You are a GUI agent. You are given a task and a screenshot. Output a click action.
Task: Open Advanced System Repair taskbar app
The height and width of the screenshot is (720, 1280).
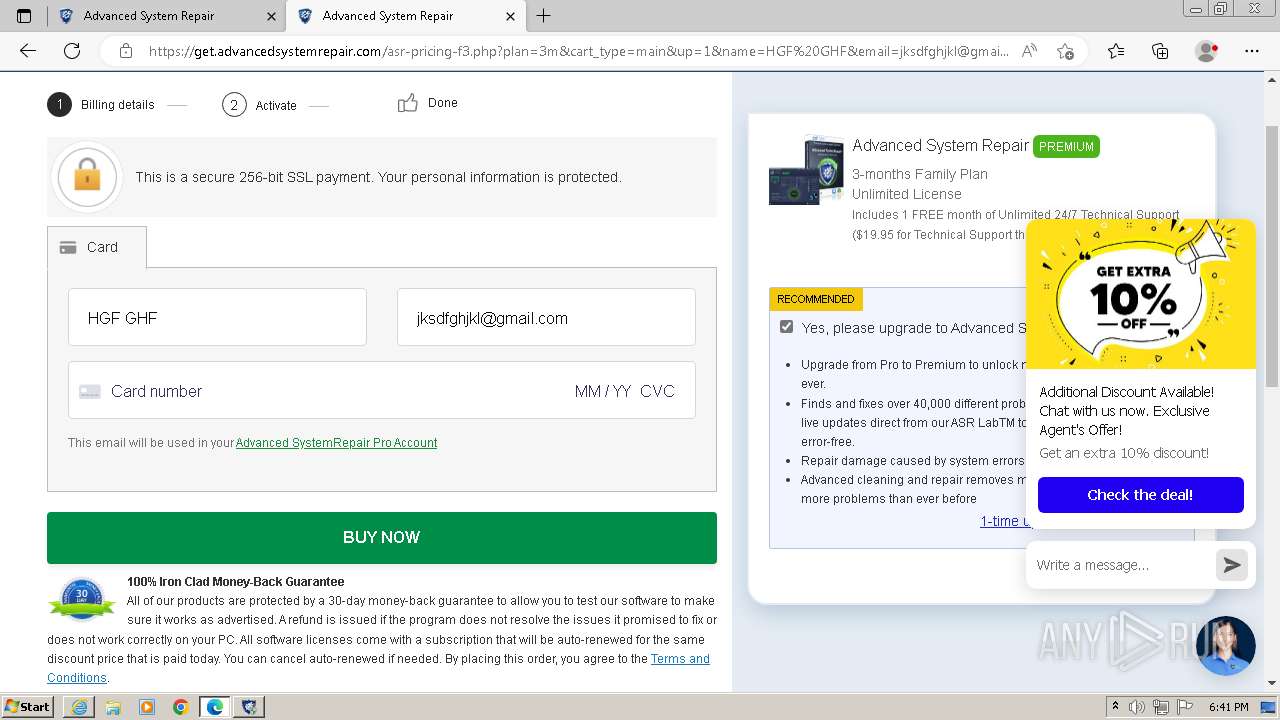coord(249,707)
